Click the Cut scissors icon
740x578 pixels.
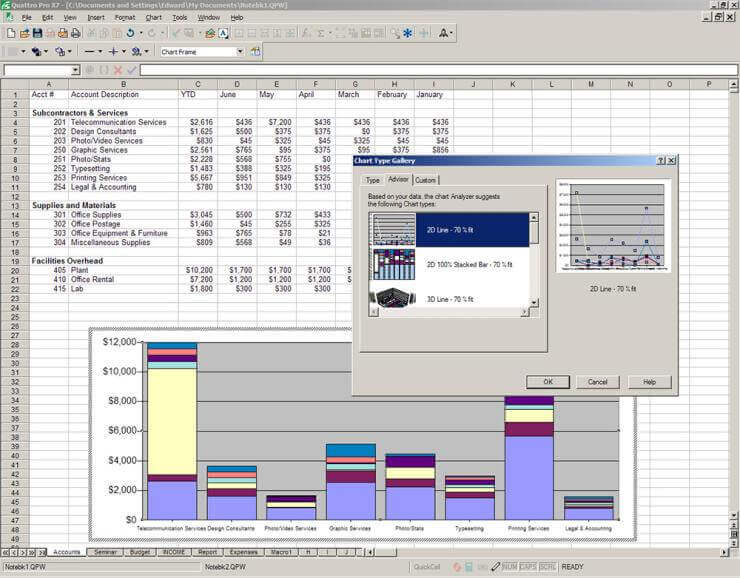[92, 33]
